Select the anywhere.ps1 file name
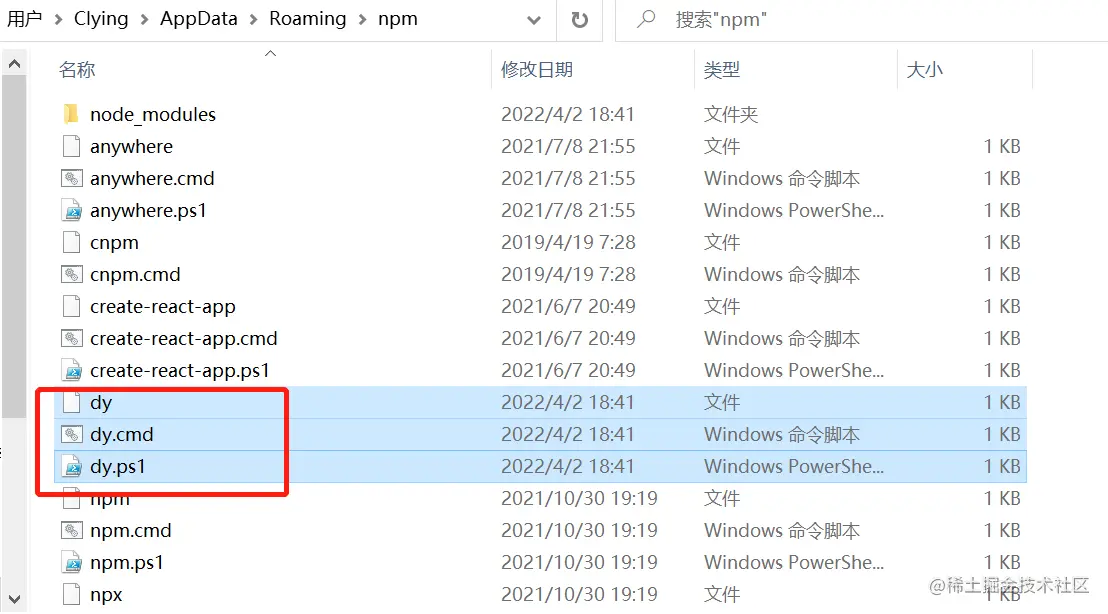This screenshot has width=1108, height=614. [148, 211]
